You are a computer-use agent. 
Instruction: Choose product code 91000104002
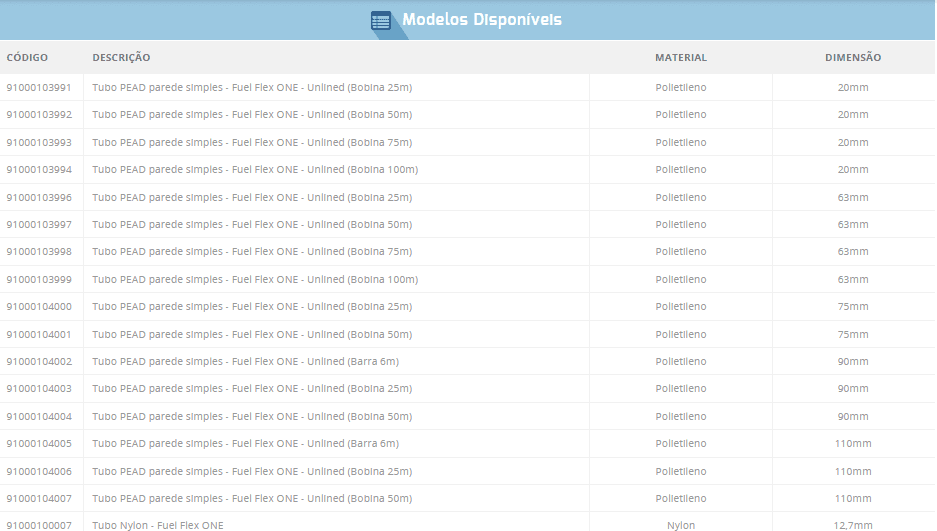[x=39, y=362]
